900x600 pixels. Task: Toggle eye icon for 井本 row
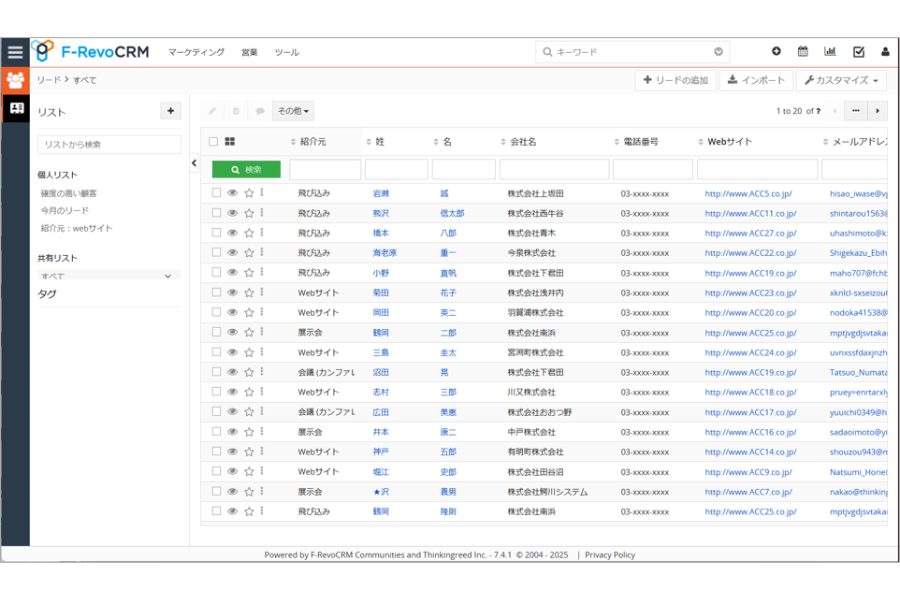(x=232, y=432)
